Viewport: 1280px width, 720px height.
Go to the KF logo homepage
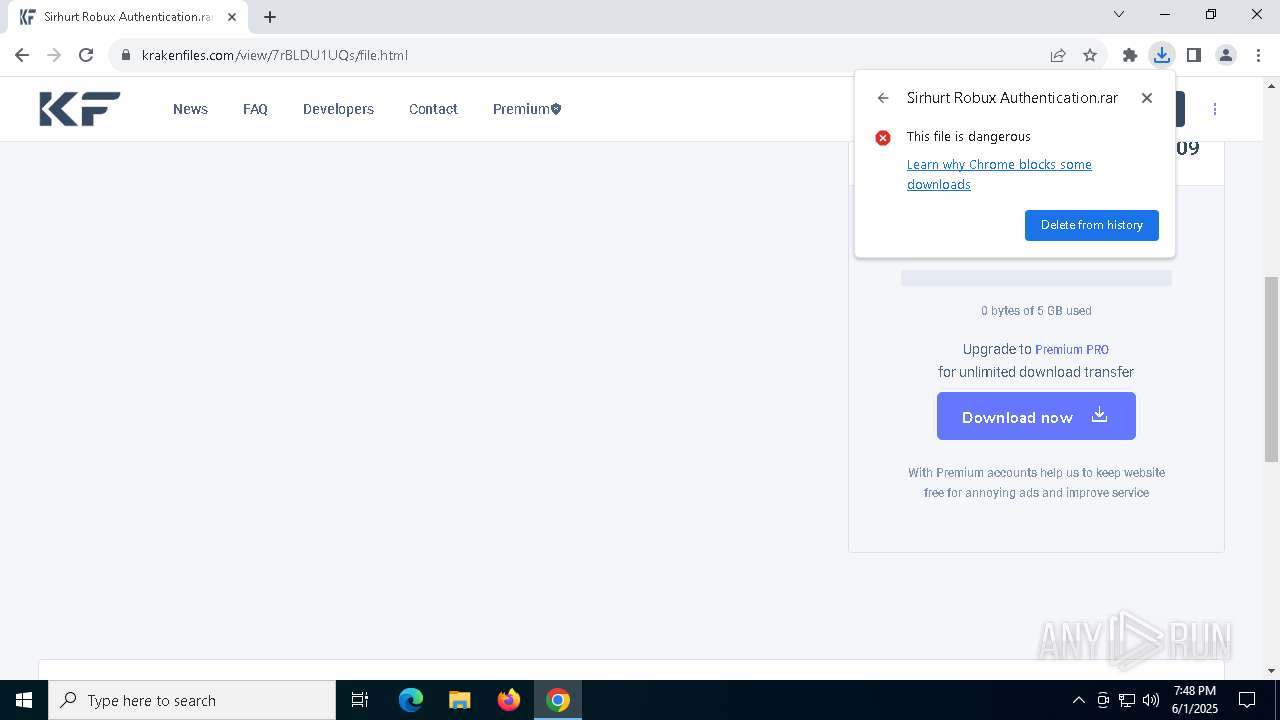coord(80,109)
